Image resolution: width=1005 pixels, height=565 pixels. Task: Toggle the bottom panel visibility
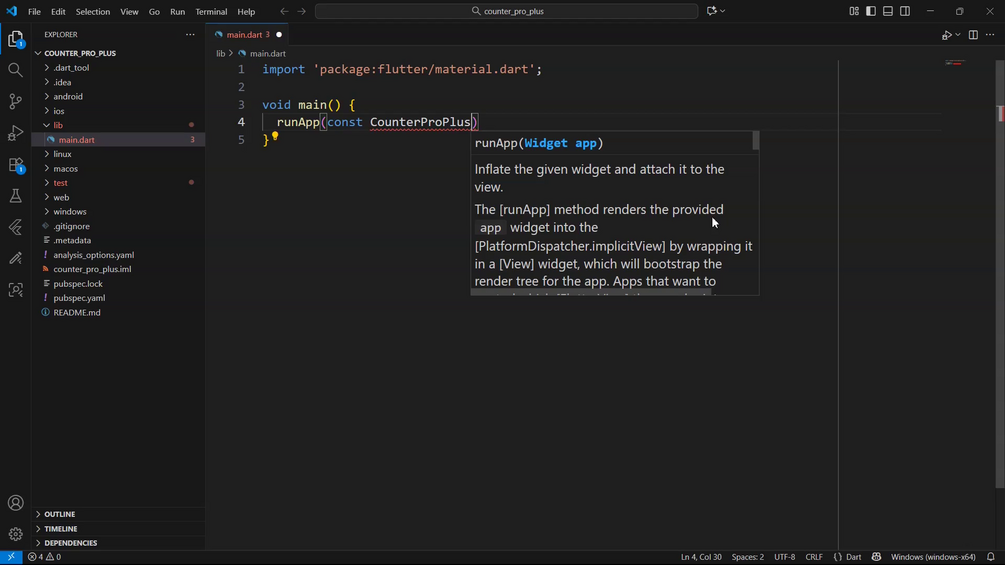(x=888, y=11)
